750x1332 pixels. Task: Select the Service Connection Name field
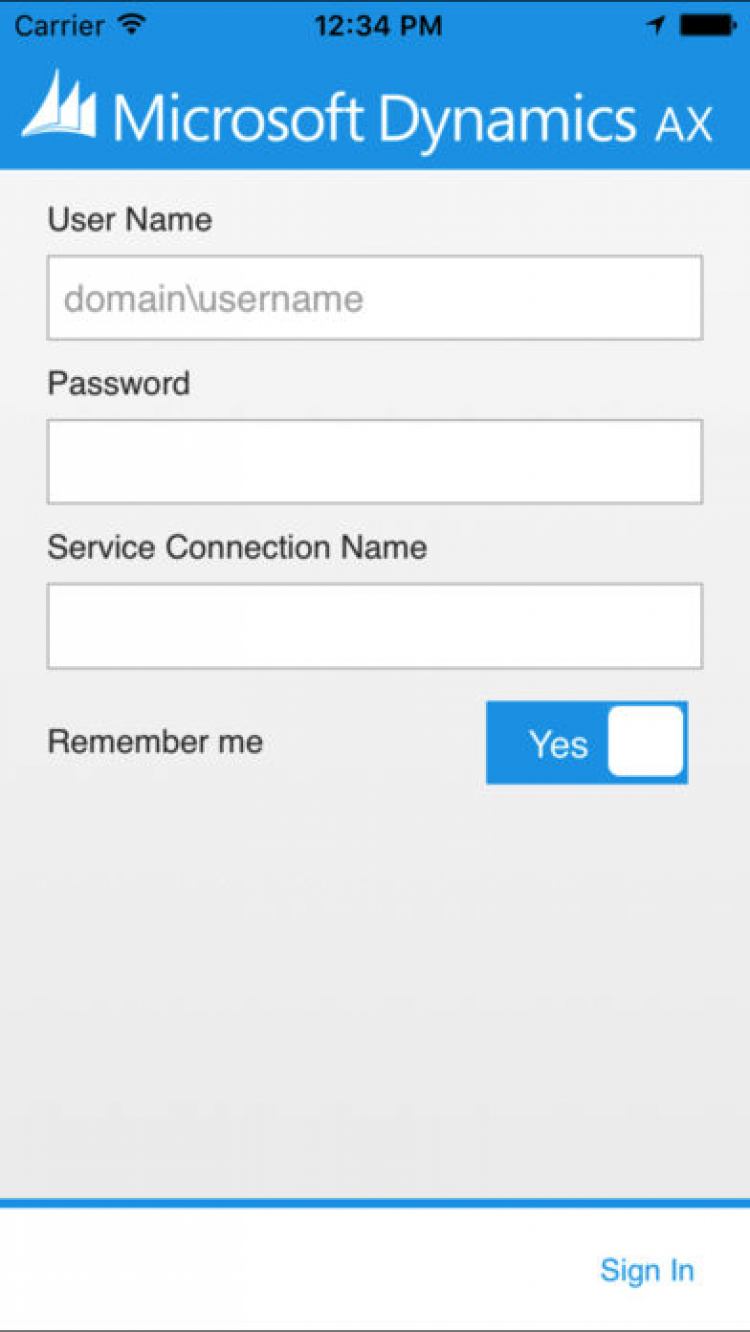pyautogui.click(x=374, y=626)
